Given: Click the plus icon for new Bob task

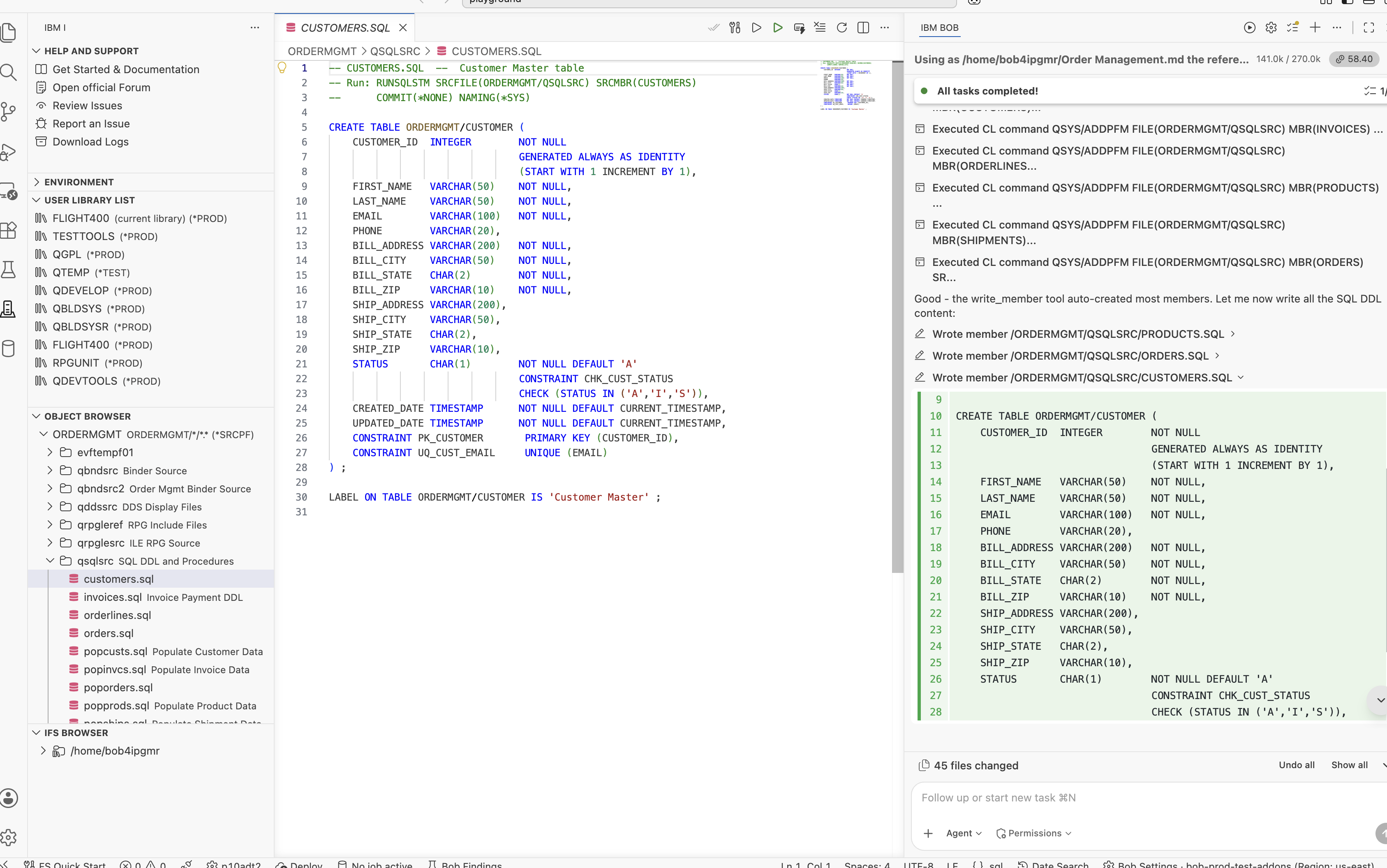Looking at the screenshot, I should coord(1315,28).
